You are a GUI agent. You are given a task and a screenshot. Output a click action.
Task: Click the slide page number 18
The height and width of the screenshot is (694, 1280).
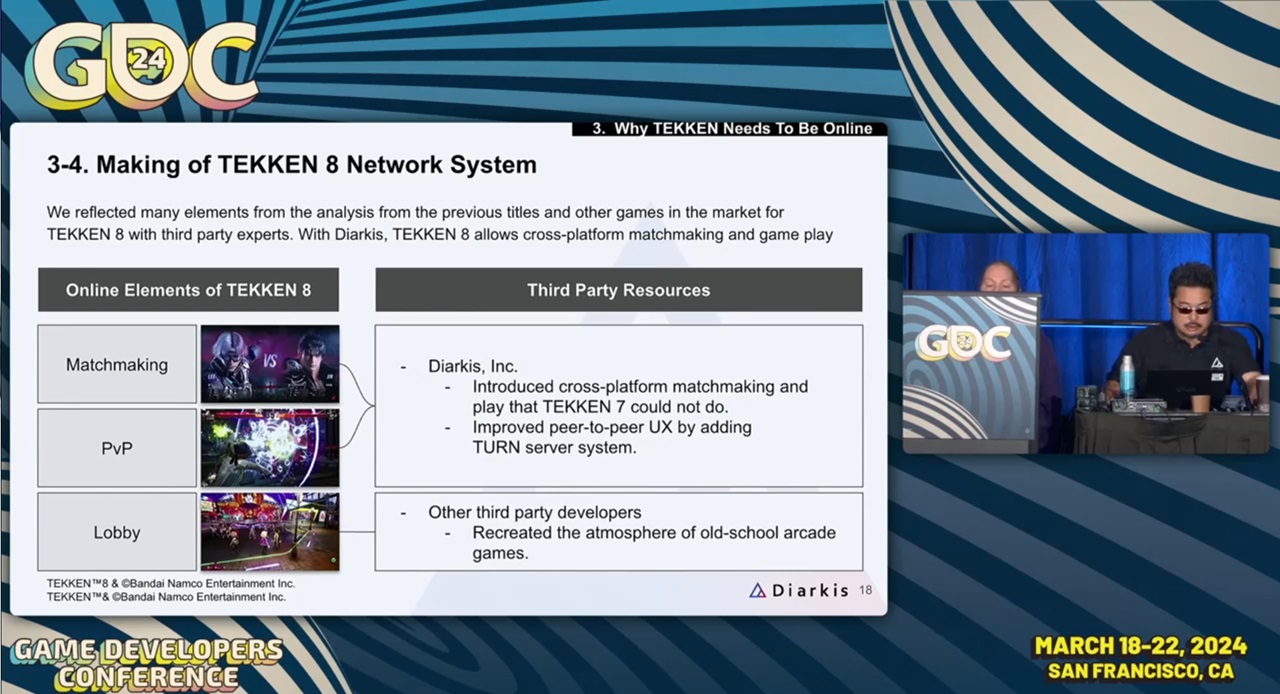(x=865, y=590)
